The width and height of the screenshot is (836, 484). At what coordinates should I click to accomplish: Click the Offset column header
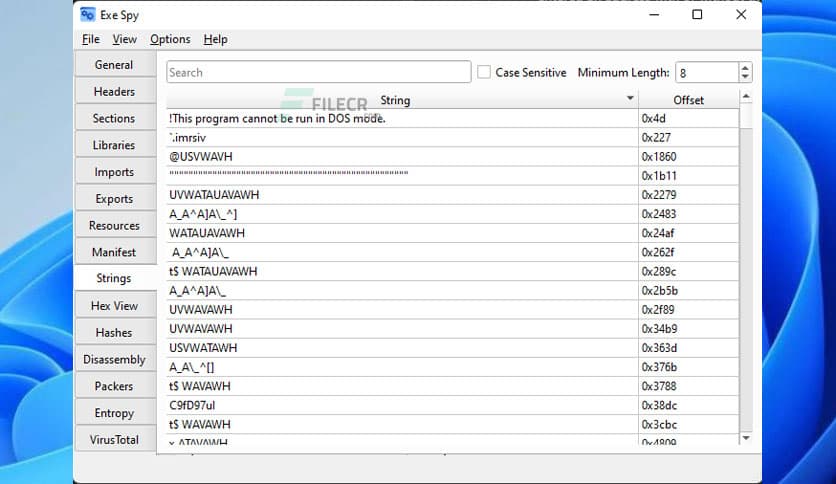(x=688, y=100)
